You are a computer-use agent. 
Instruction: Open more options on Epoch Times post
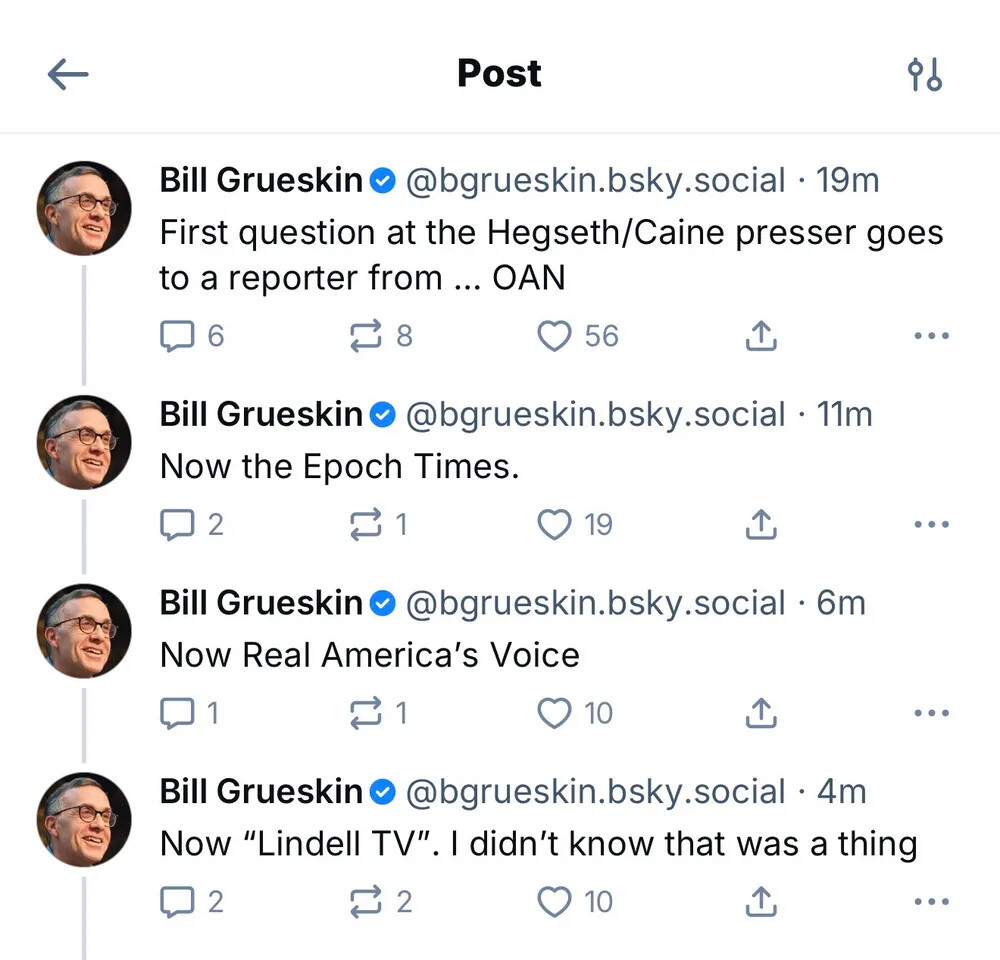(x=931, y=524)
